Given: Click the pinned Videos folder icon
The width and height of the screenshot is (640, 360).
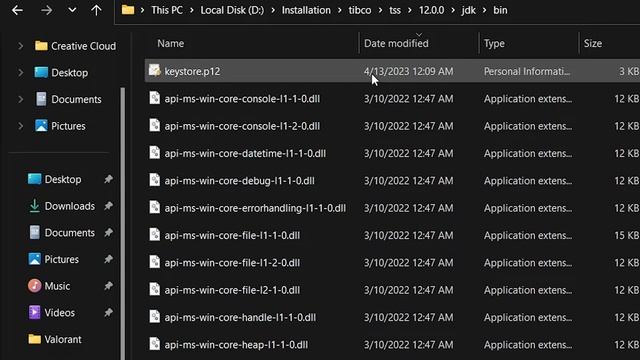Looking at the screenshot, I should pos(34,312).
